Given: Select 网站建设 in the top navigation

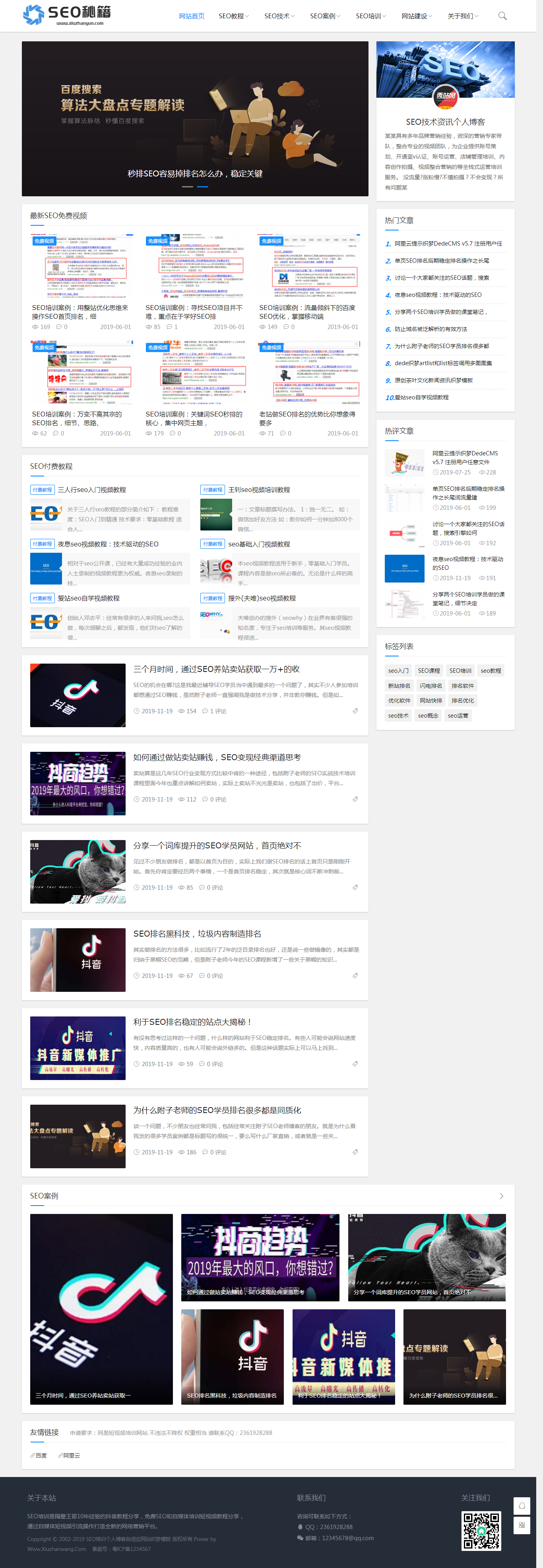Looking at the screenshot, I should [416, 16].
